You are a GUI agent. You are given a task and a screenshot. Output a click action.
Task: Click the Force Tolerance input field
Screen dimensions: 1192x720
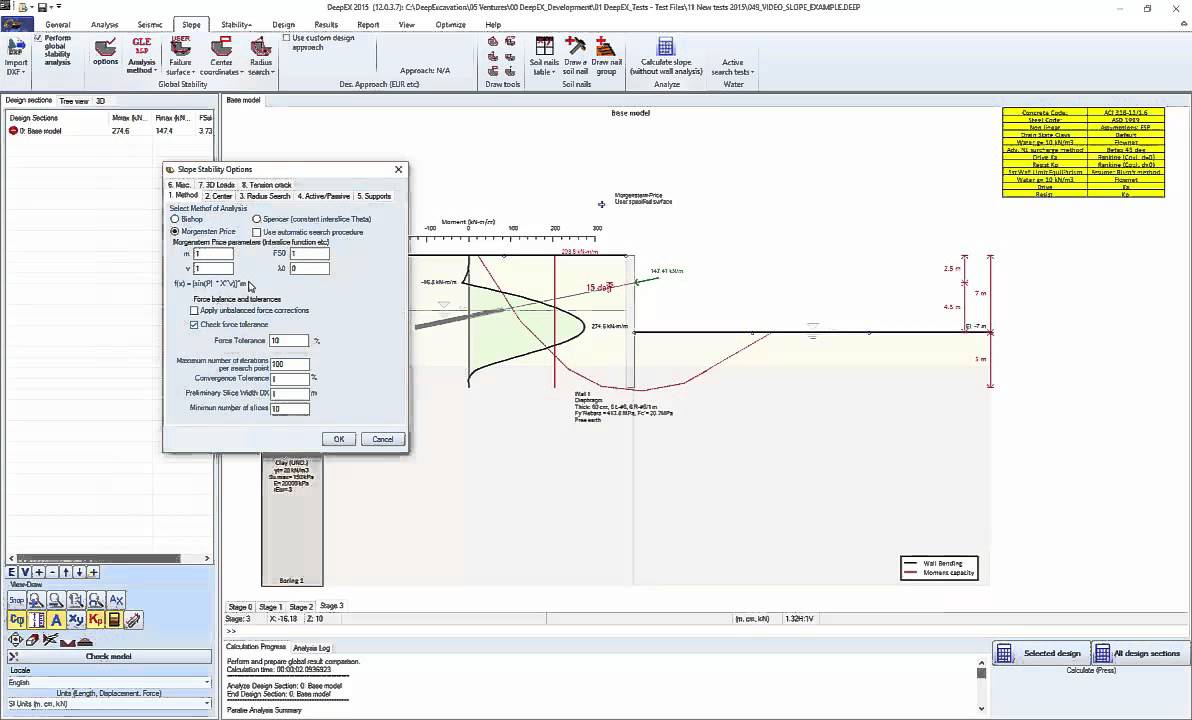tap(289, 341)
